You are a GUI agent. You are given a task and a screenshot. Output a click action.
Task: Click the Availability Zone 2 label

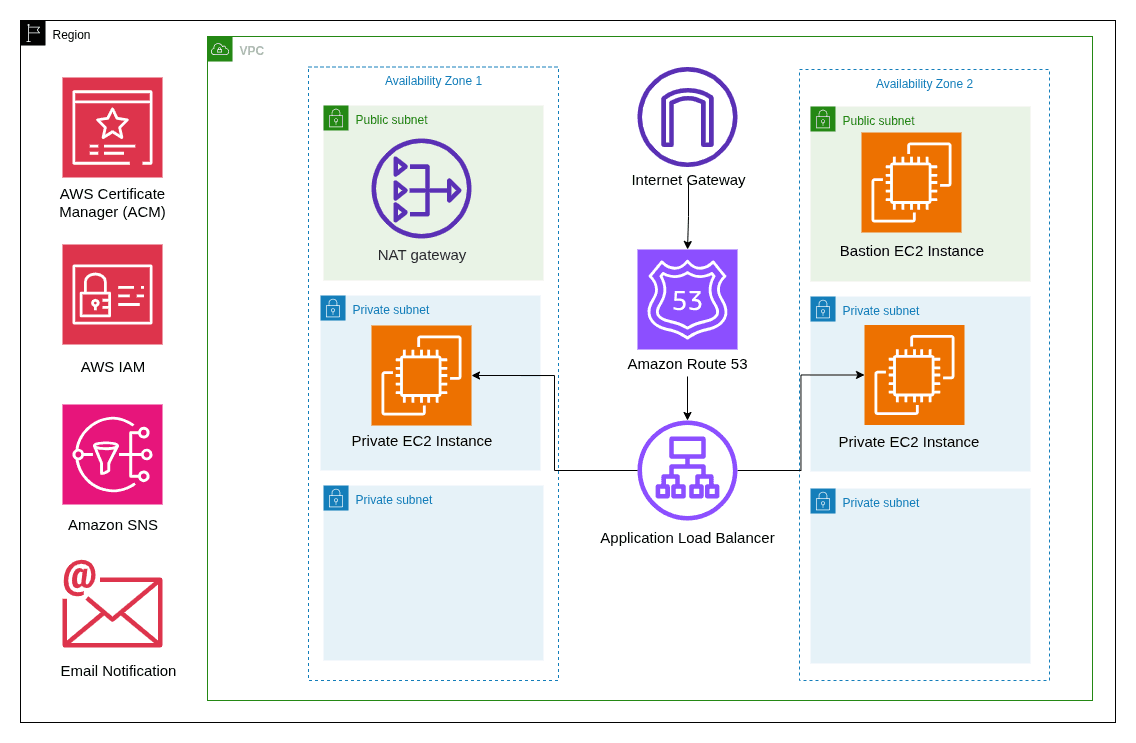point(924,84)
